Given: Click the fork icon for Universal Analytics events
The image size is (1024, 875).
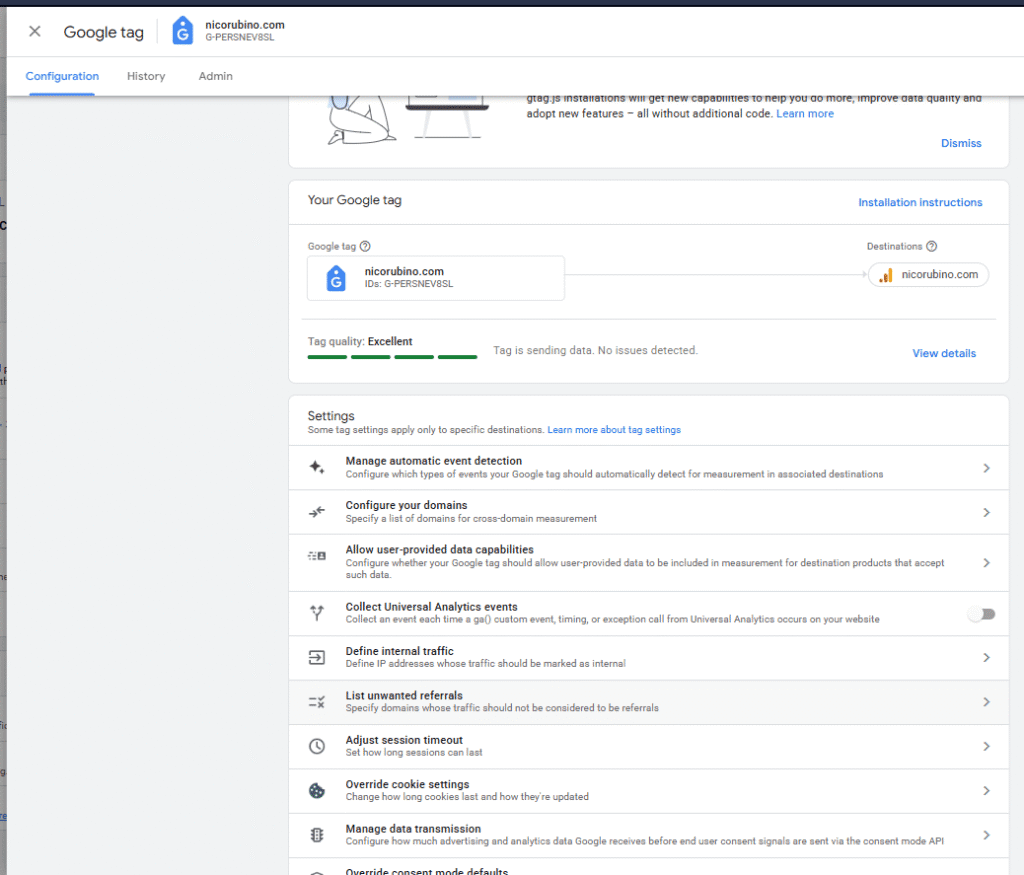Looking at the screenshot, I should [x=317, y=612].
